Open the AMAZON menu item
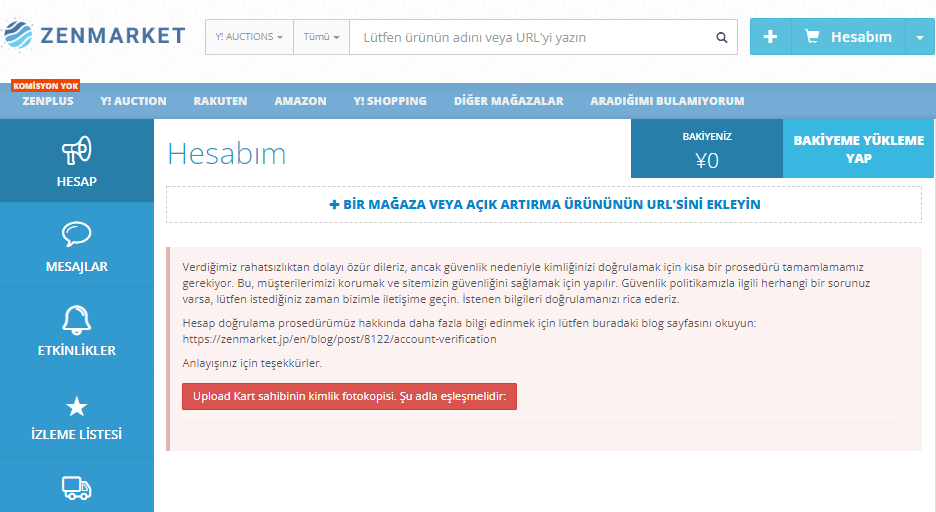936x512 pixels. tap(300, 101)
